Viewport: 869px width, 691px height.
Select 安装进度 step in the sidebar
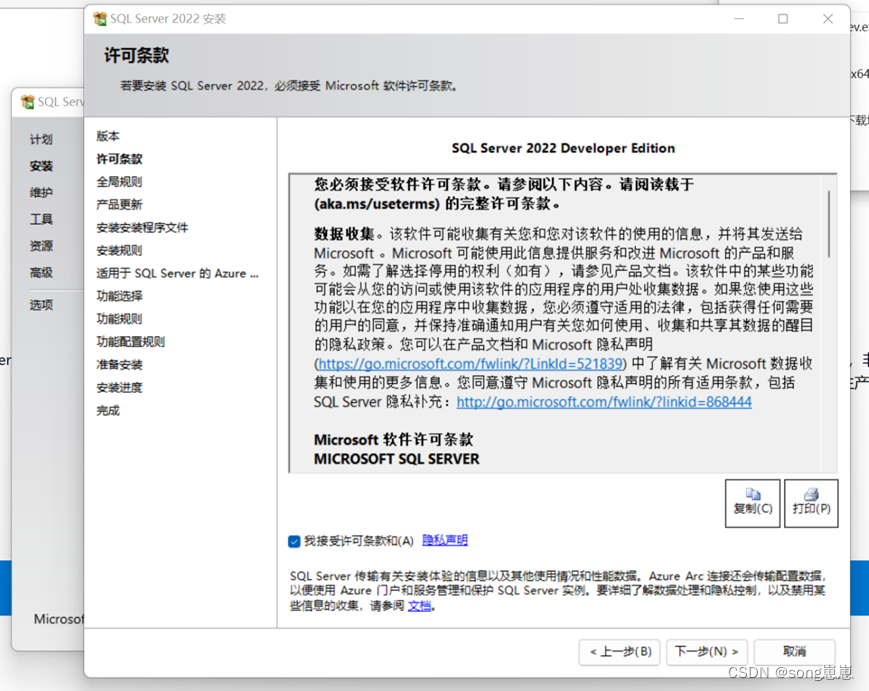tap(120, 387)
